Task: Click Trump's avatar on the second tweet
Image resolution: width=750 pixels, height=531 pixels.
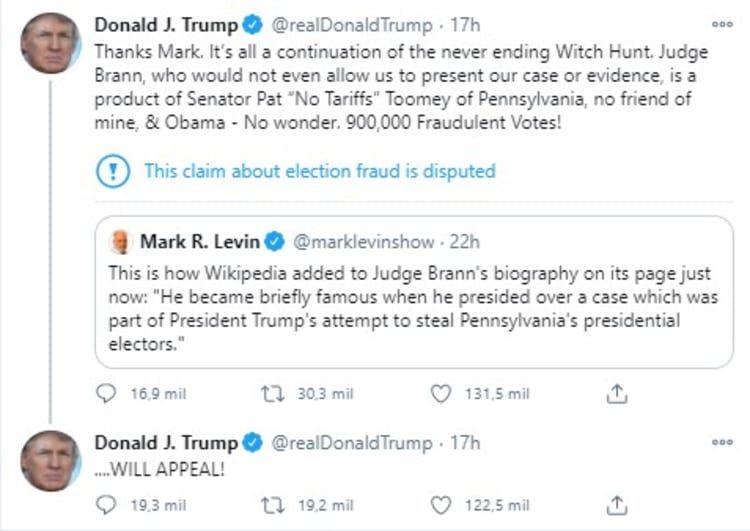Action: click(x=50, y=461)
